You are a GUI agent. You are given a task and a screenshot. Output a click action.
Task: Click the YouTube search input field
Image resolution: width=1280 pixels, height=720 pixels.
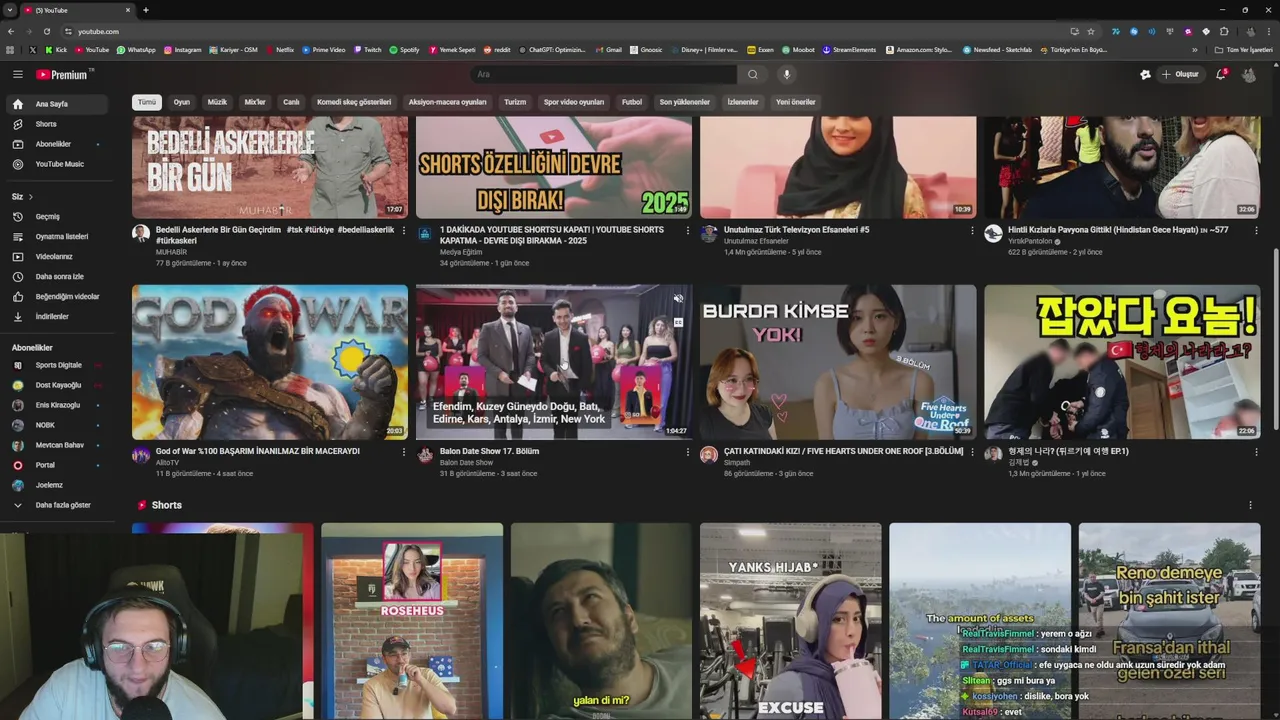pos(604,74)
